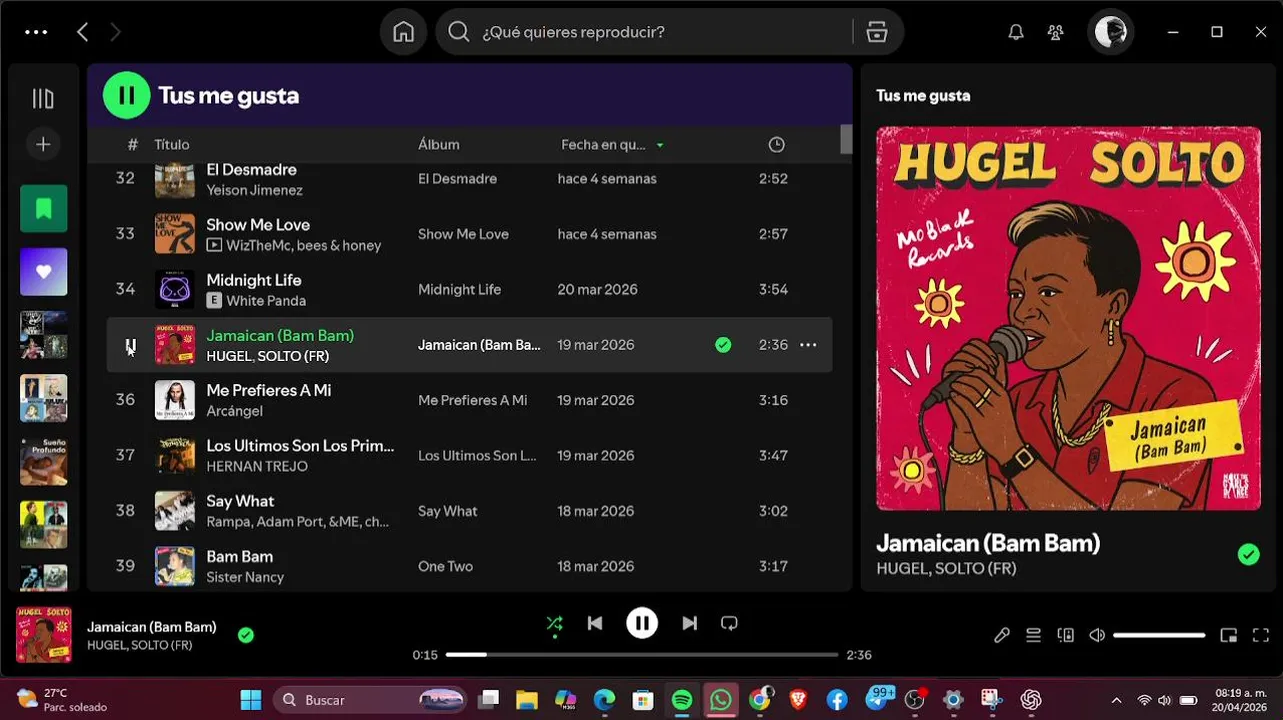The width and height of the screenshot is (1283, 720).
Task: Go forward with the right arrow
Action: click(115, 32)
